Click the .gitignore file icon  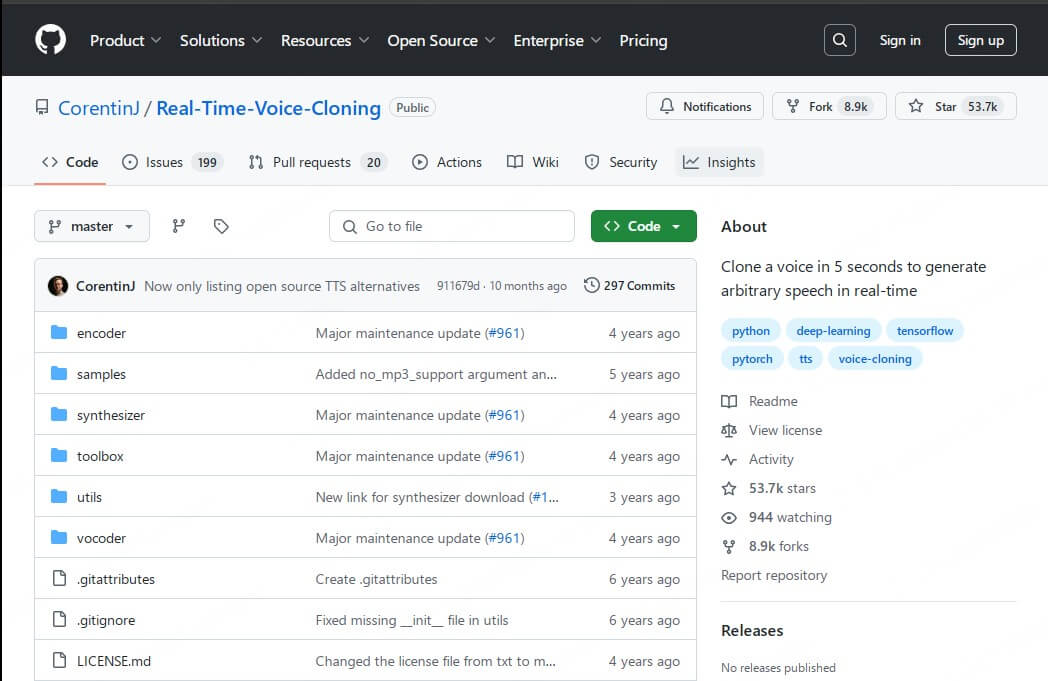click(x=59, y=620)
